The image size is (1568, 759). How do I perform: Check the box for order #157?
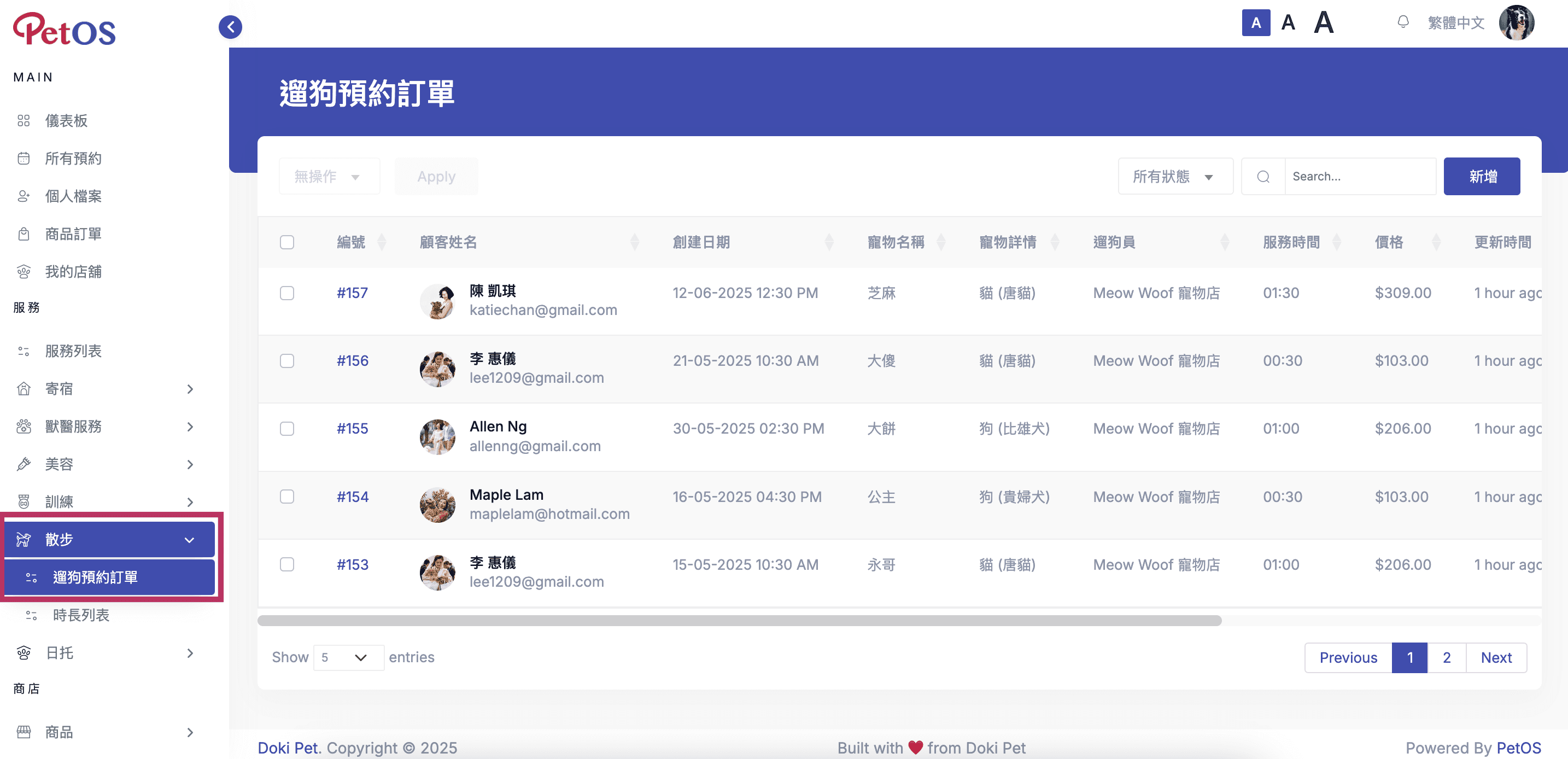coord(286,294)
